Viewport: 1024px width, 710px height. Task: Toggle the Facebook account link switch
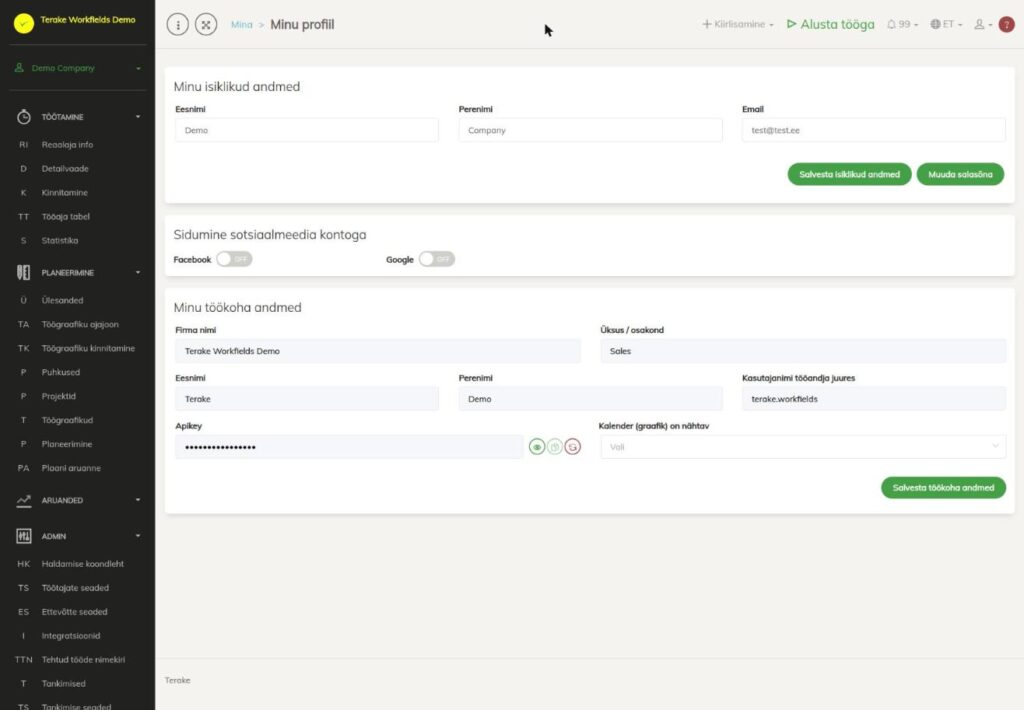pyautogui.click(x=234, y=259)
